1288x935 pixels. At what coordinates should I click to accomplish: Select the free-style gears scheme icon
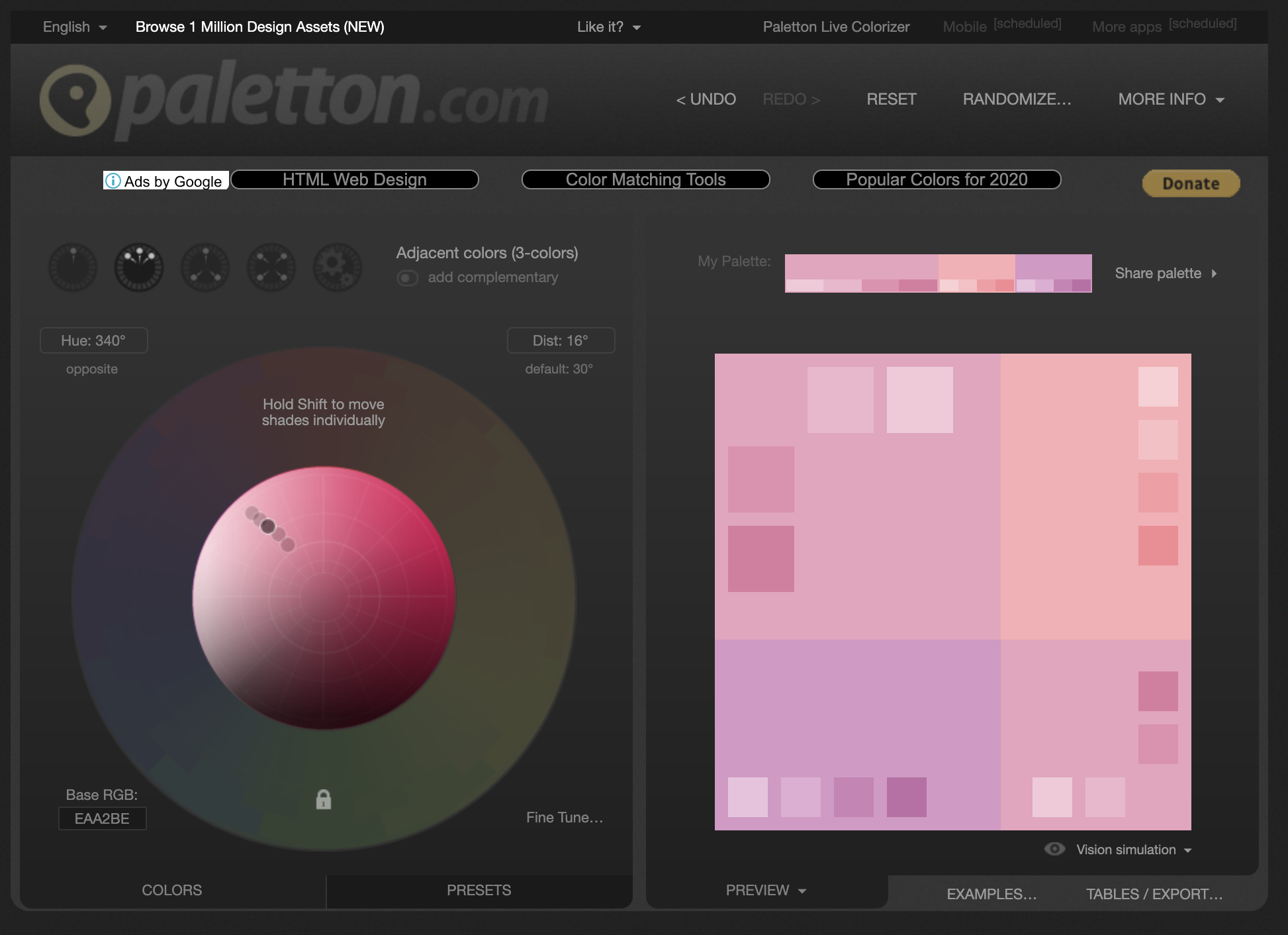[x=338, y=268]
